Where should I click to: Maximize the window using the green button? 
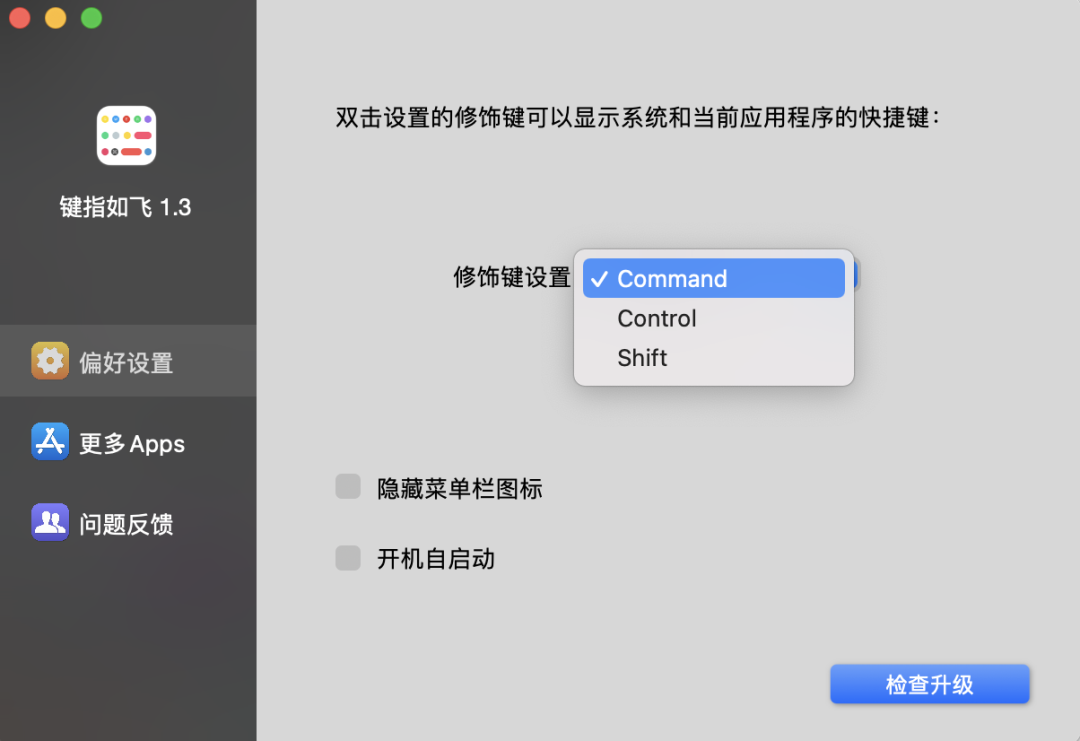click(91, 18)
